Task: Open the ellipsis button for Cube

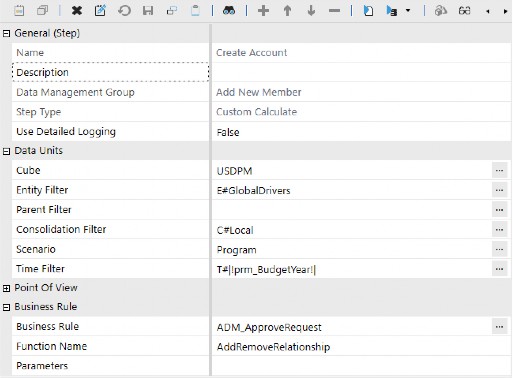Action: pos(499,171)
